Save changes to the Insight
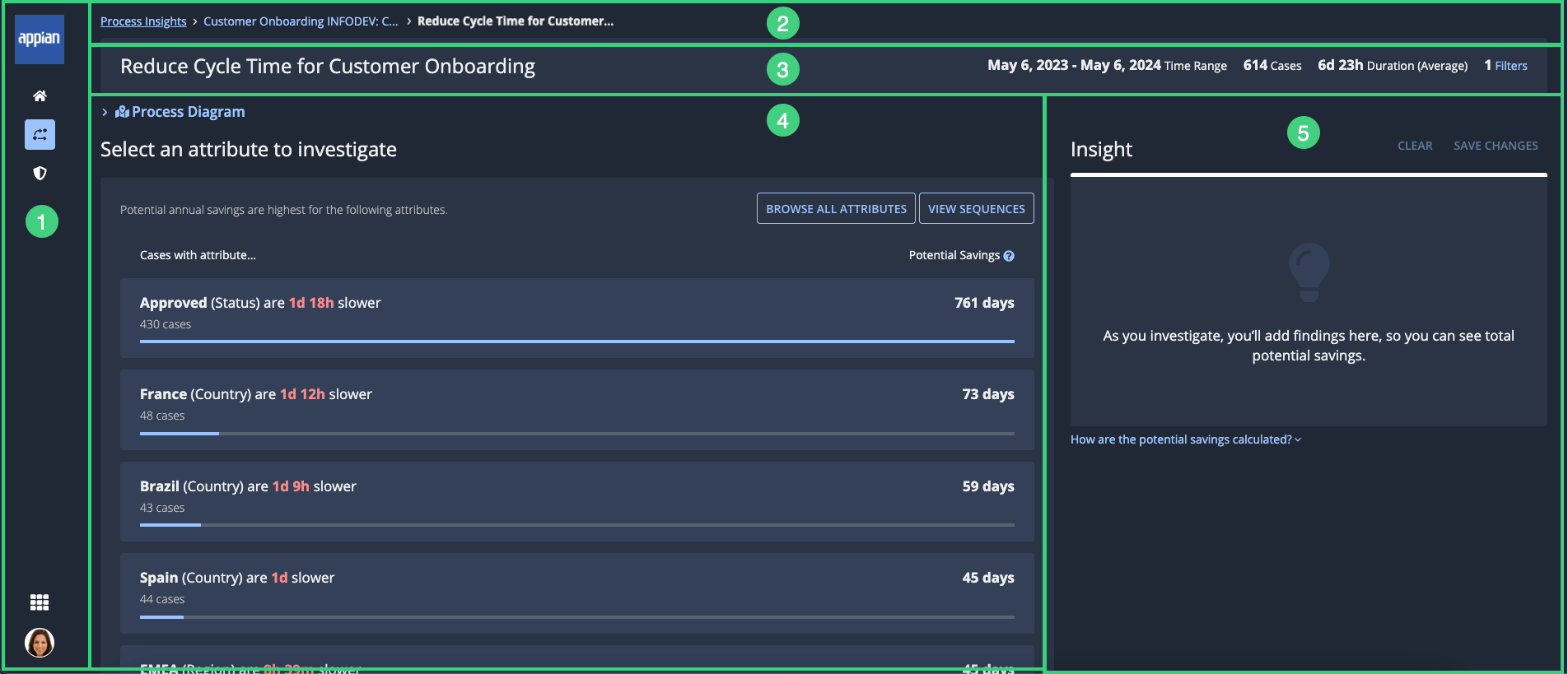This screenshot has width=1568, height=674. pyautogui.click(x=1496, y=146)
